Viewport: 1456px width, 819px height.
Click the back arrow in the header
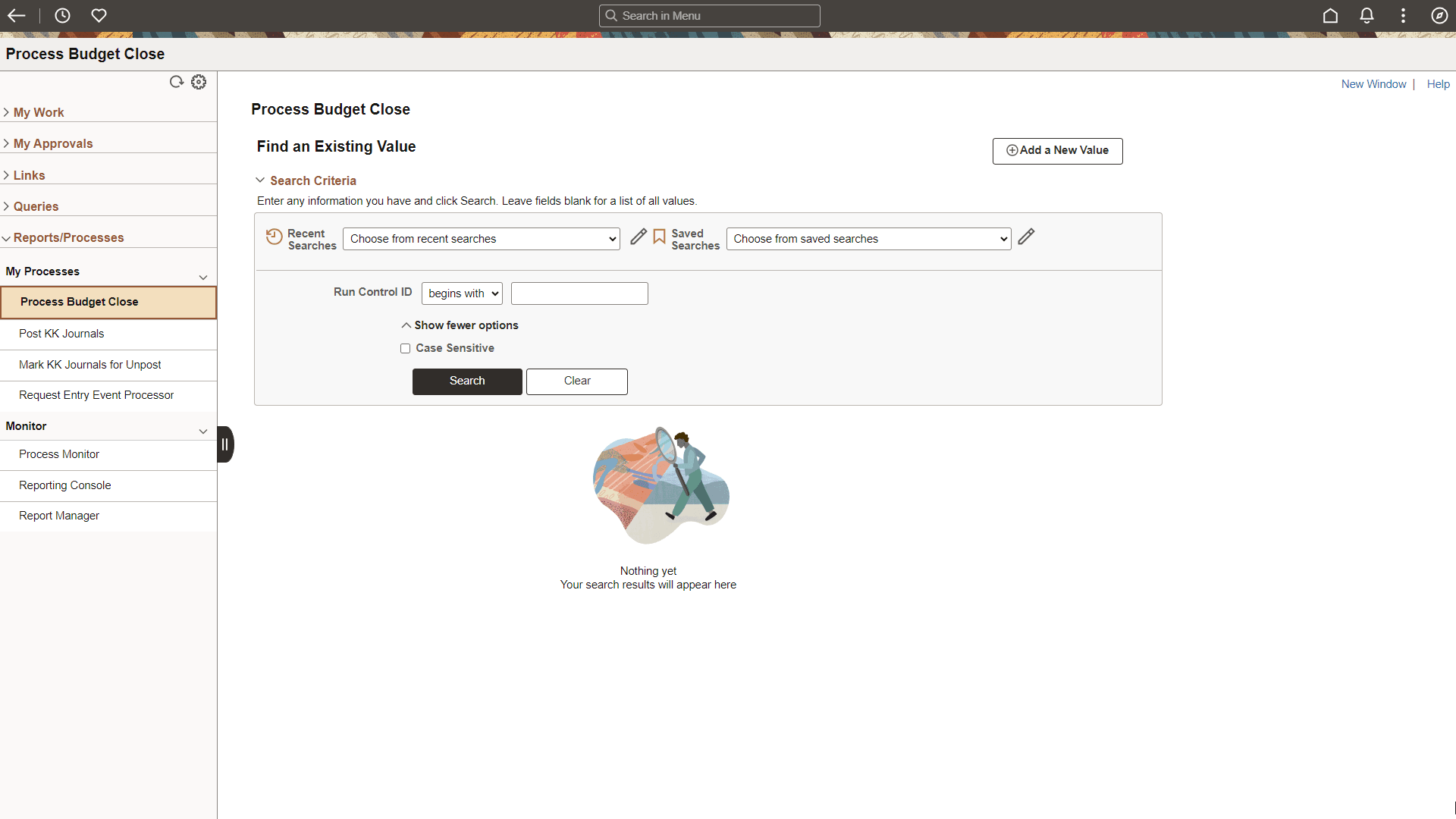[17, 15]
